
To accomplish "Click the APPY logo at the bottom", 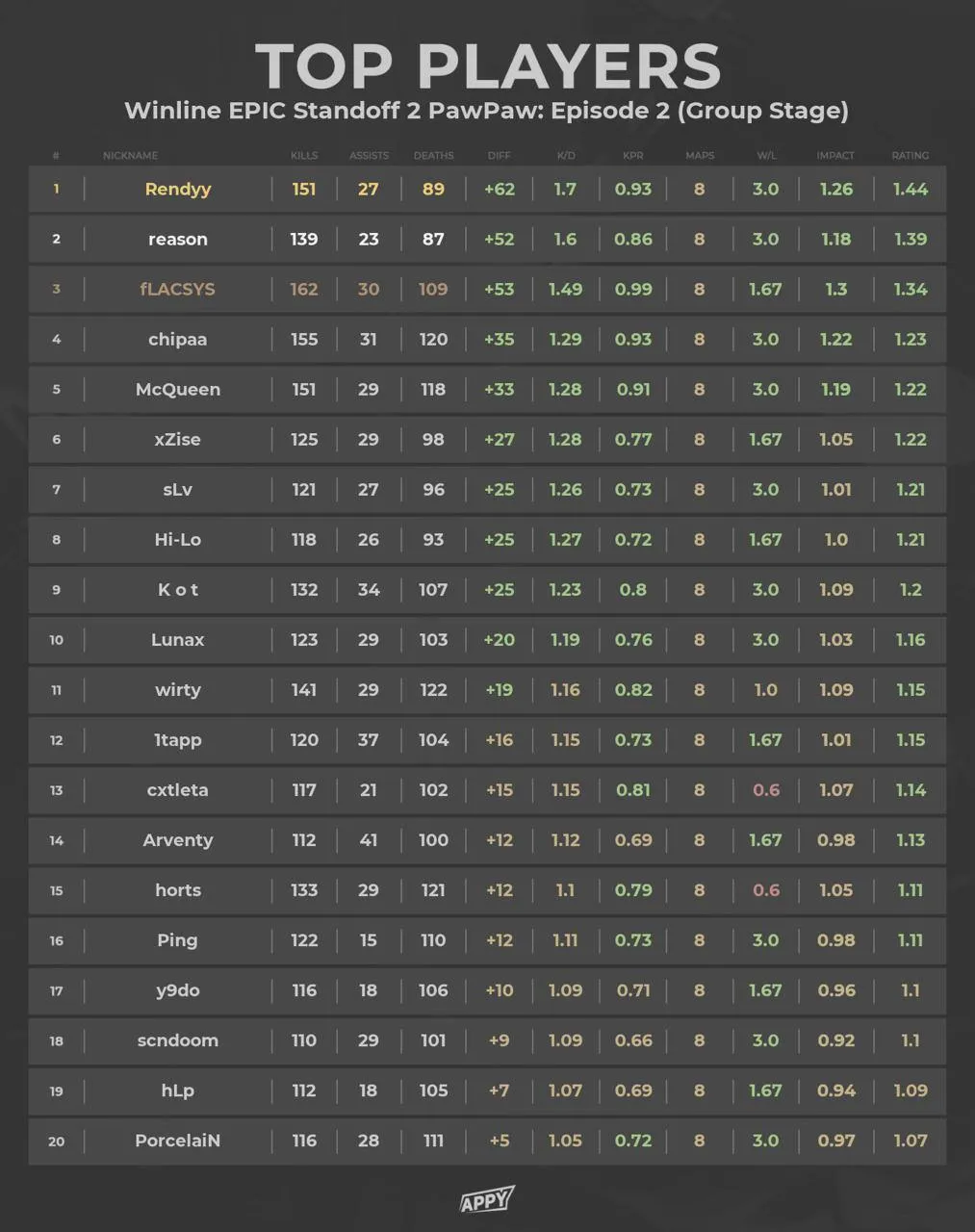I will [x=487, y=1199].
